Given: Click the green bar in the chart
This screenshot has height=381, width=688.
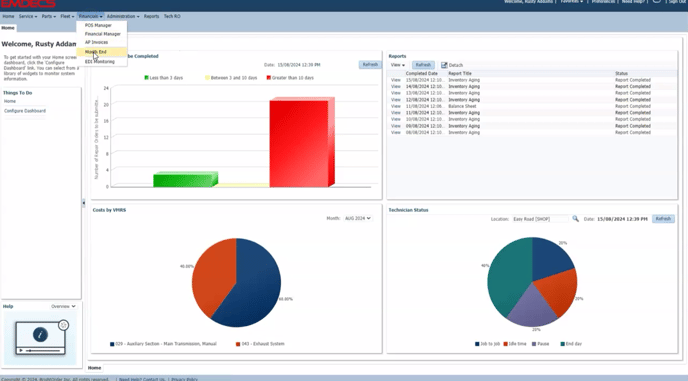Looking at the screenshot, I should pos(185,180).
